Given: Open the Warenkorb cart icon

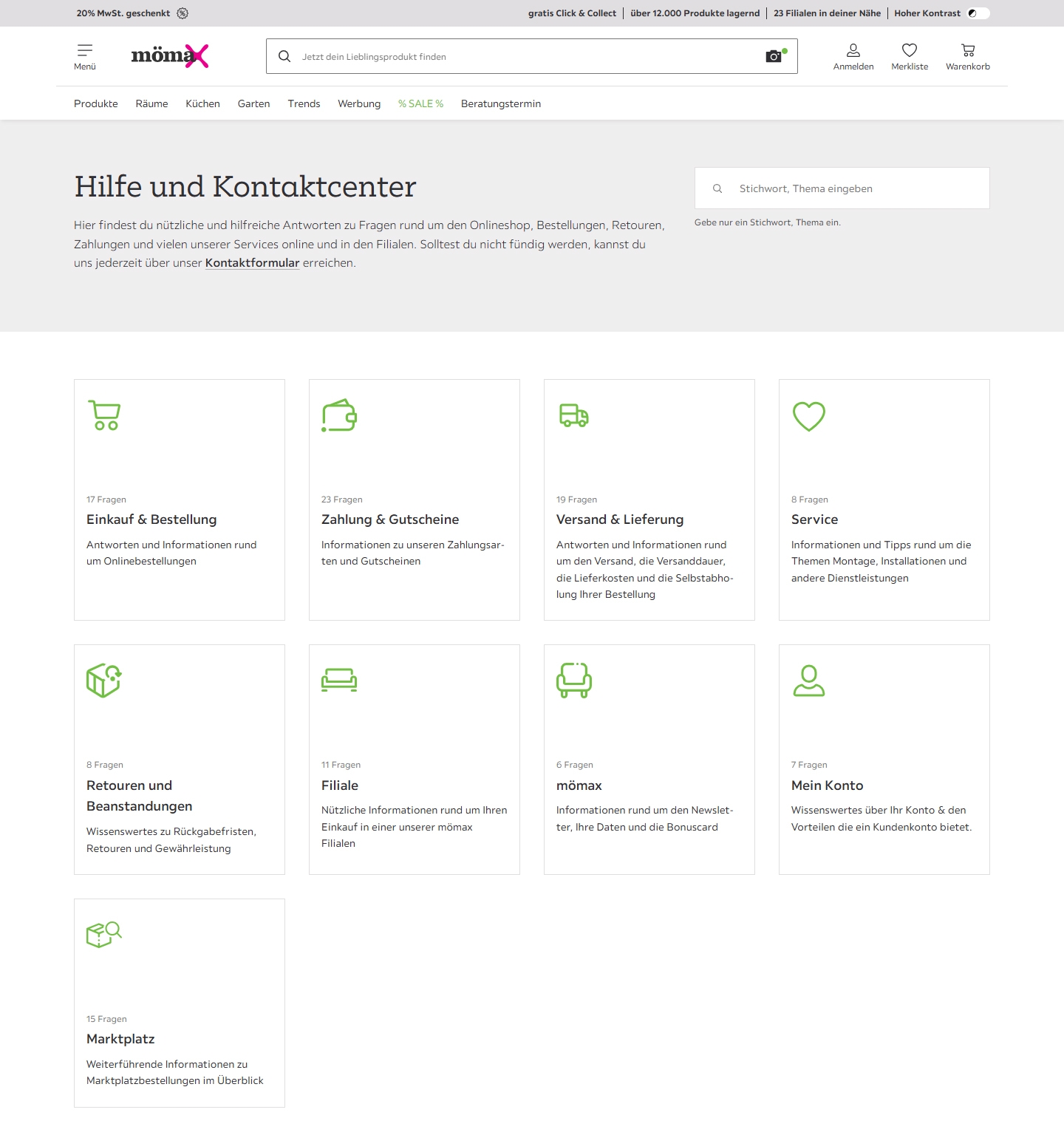Looking at the screenshot, I should [968, 50].
